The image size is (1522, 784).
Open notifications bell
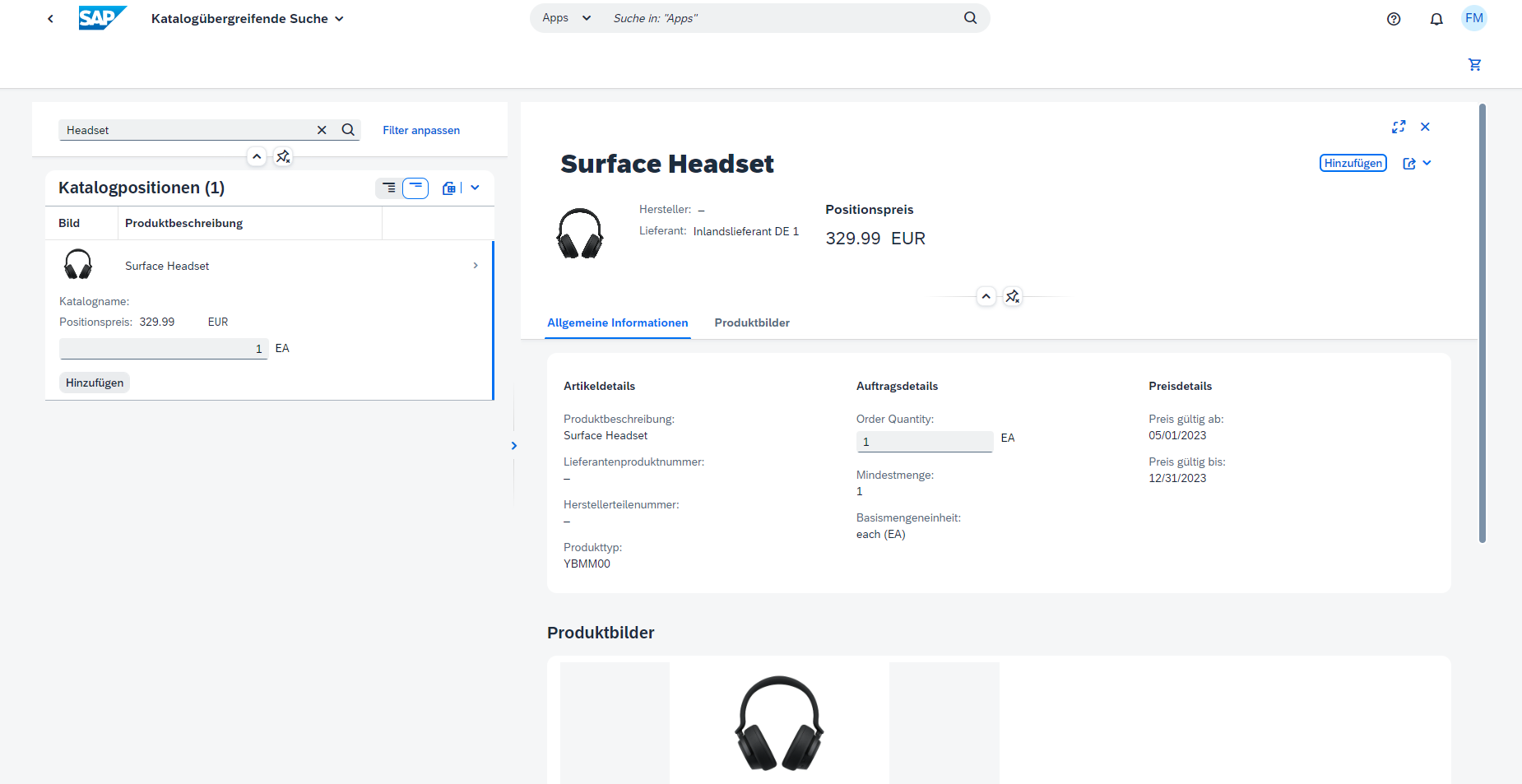[x=1436, y=19]
